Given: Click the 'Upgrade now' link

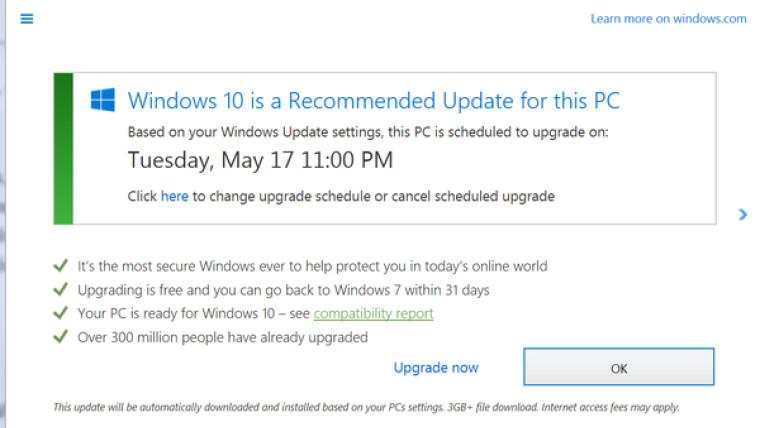Looking at the screenshot, I should (436, 368).
